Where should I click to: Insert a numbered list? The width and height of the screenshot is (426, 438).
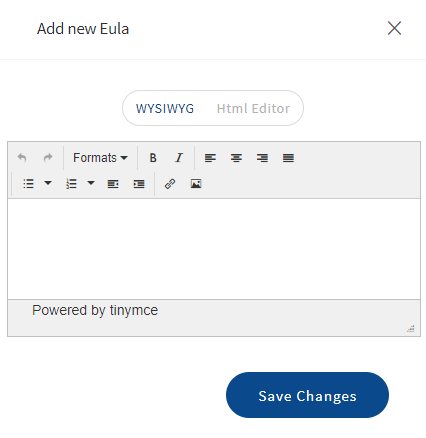(x=71, y=184)
